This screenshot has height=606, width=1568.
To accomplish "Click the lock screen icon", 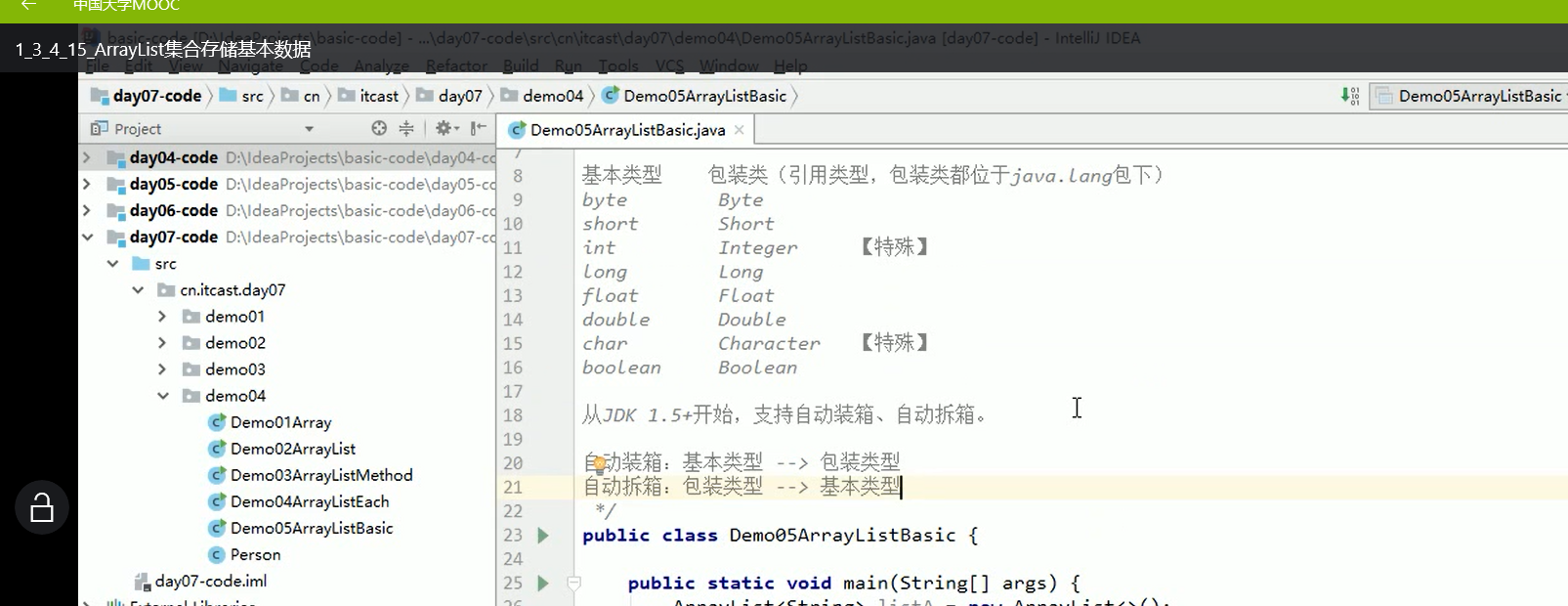I will 42,507.
